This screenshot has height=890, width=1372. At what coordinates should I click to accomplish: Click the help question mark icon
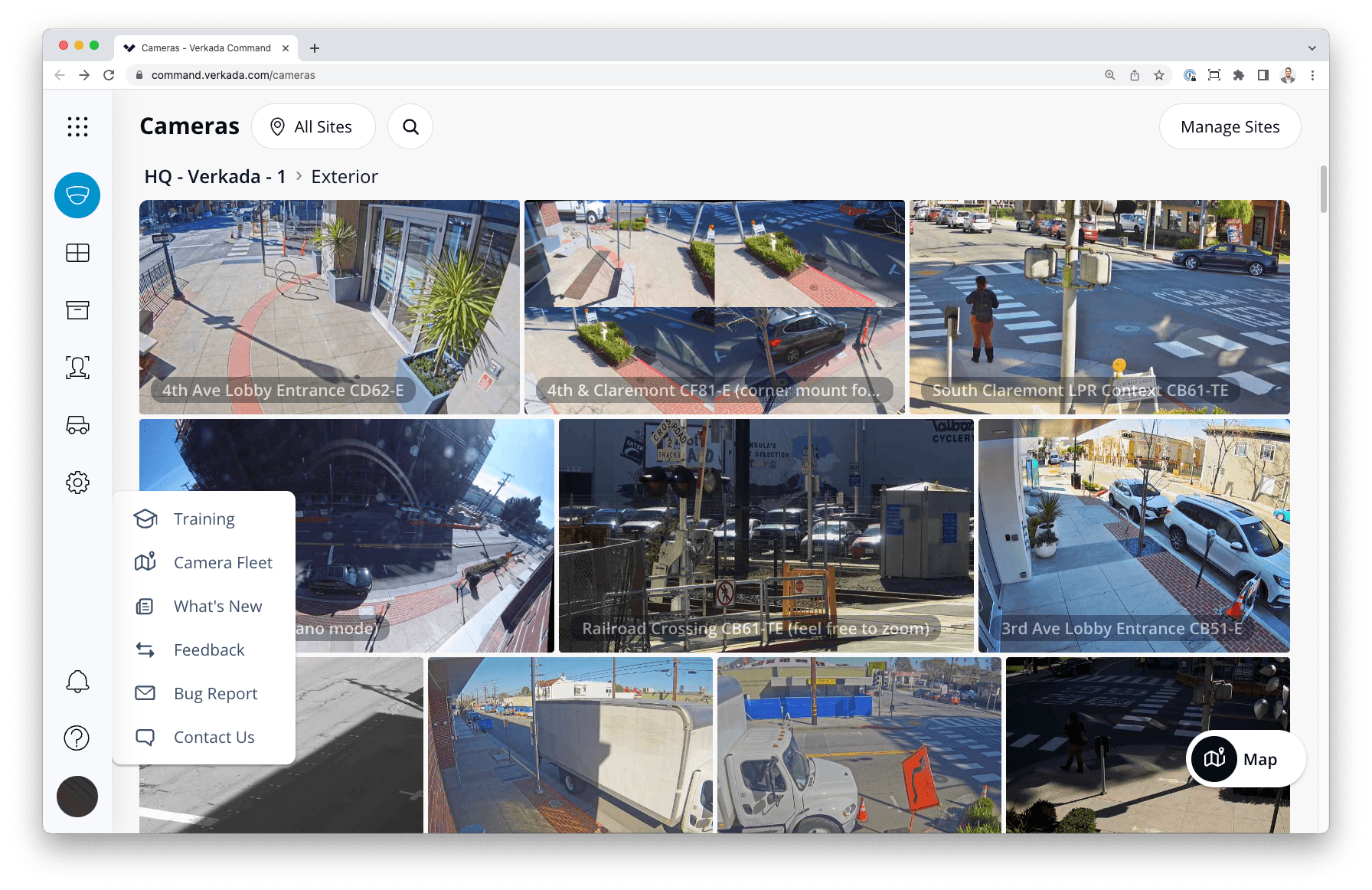click(x=77, y=738)
